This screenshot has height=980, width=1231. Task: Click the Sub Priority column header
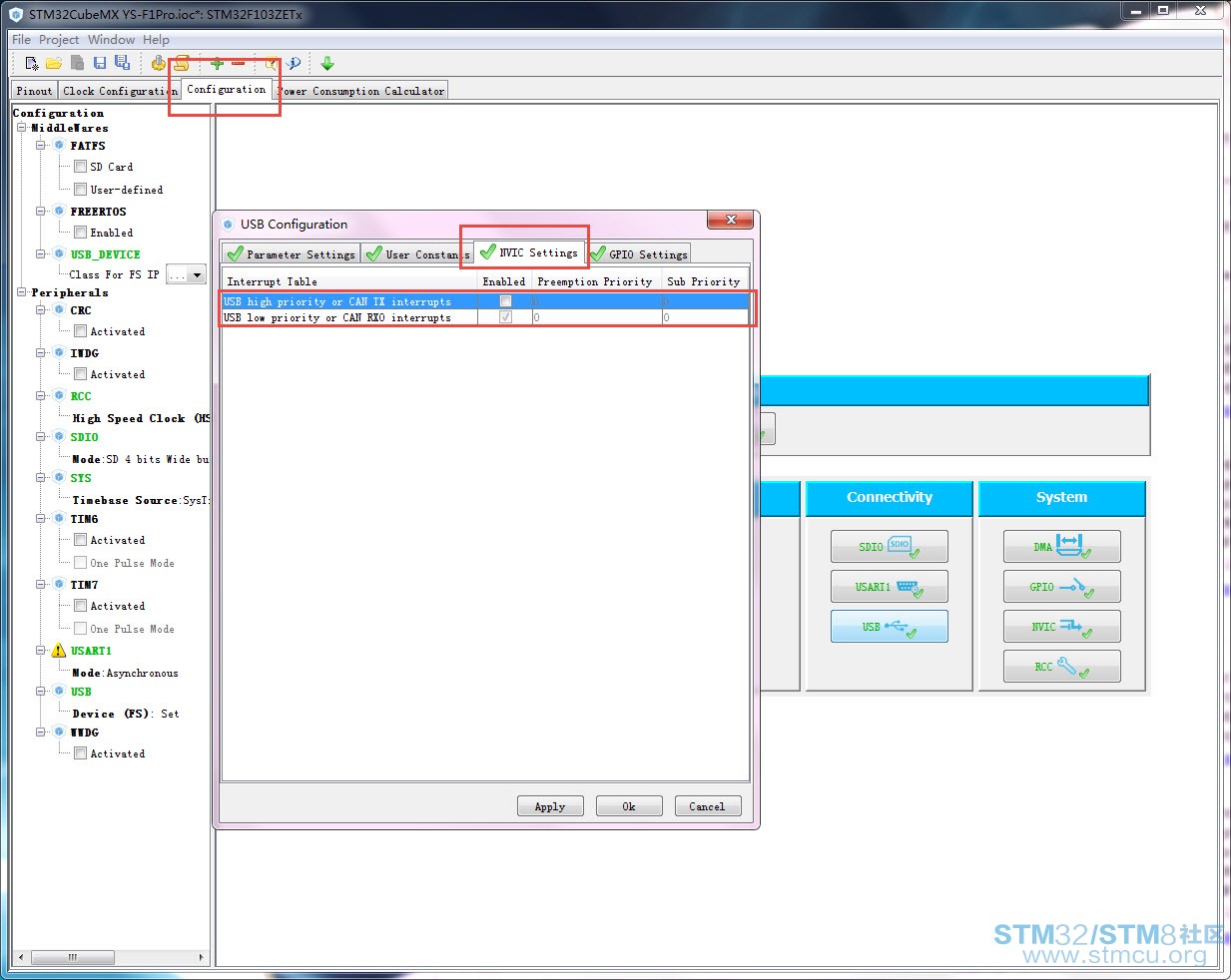pyautogui.click(x=704, y=281)
